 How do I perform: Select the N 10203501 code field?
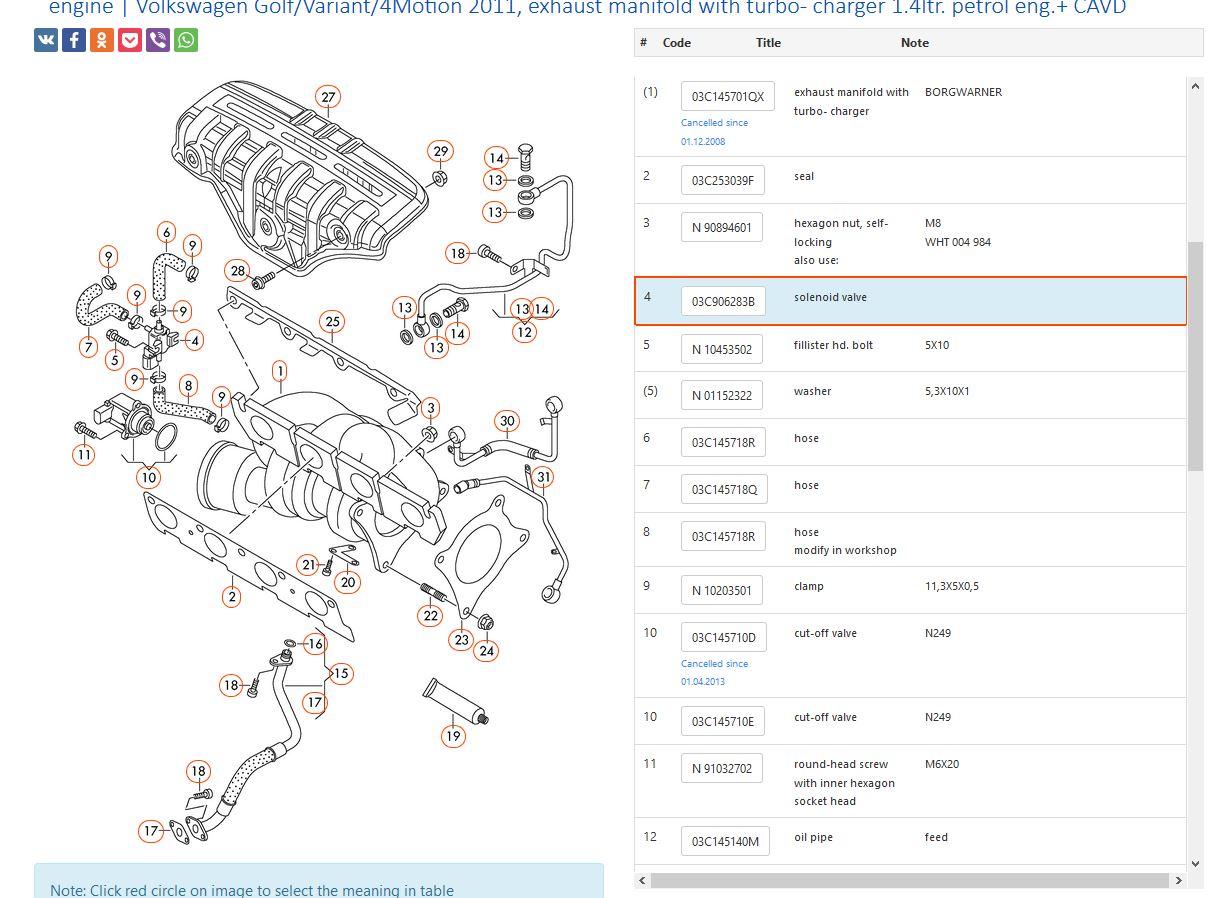pyautogui.click(x=722, y=590)
